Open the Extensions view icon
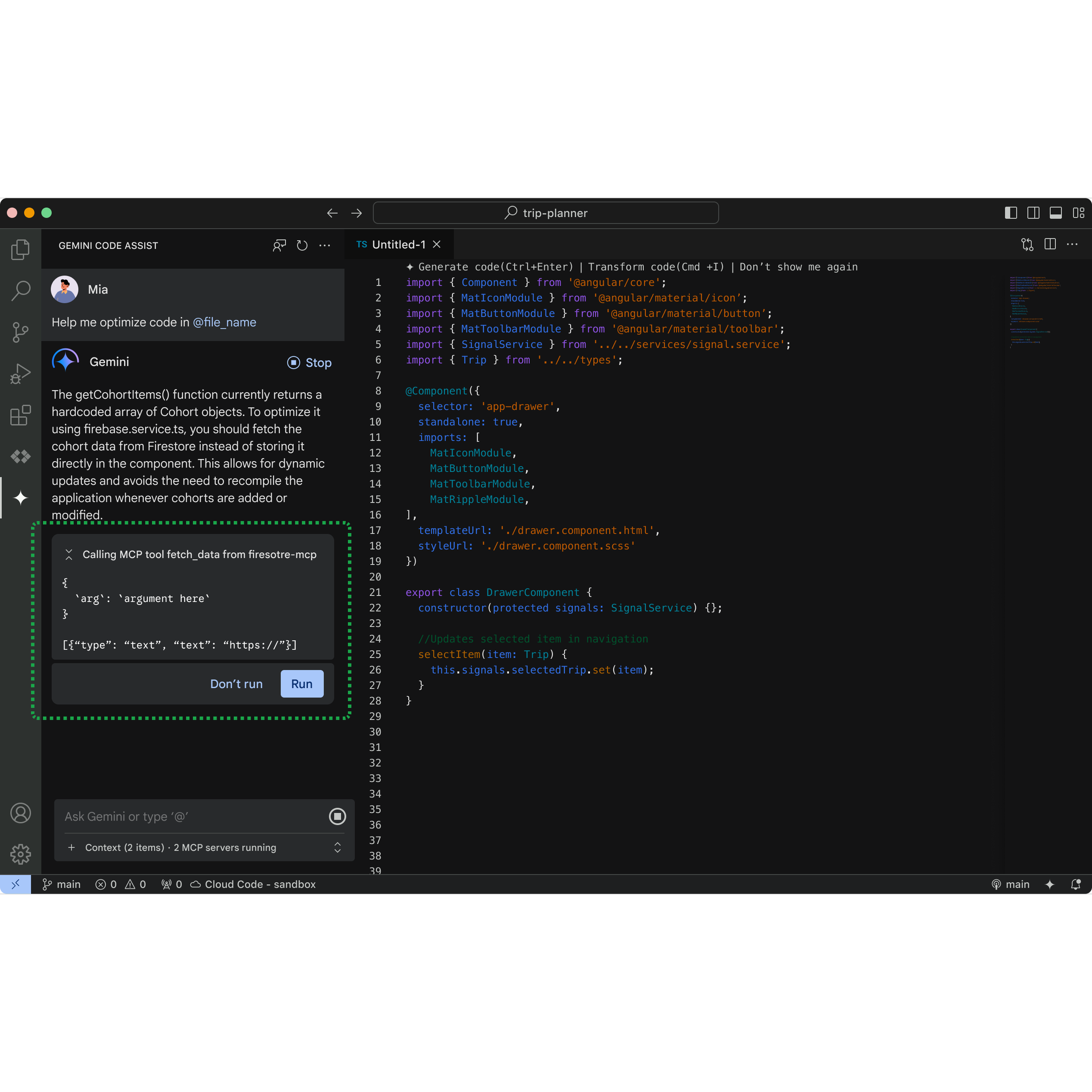 [x=21, y=415]
